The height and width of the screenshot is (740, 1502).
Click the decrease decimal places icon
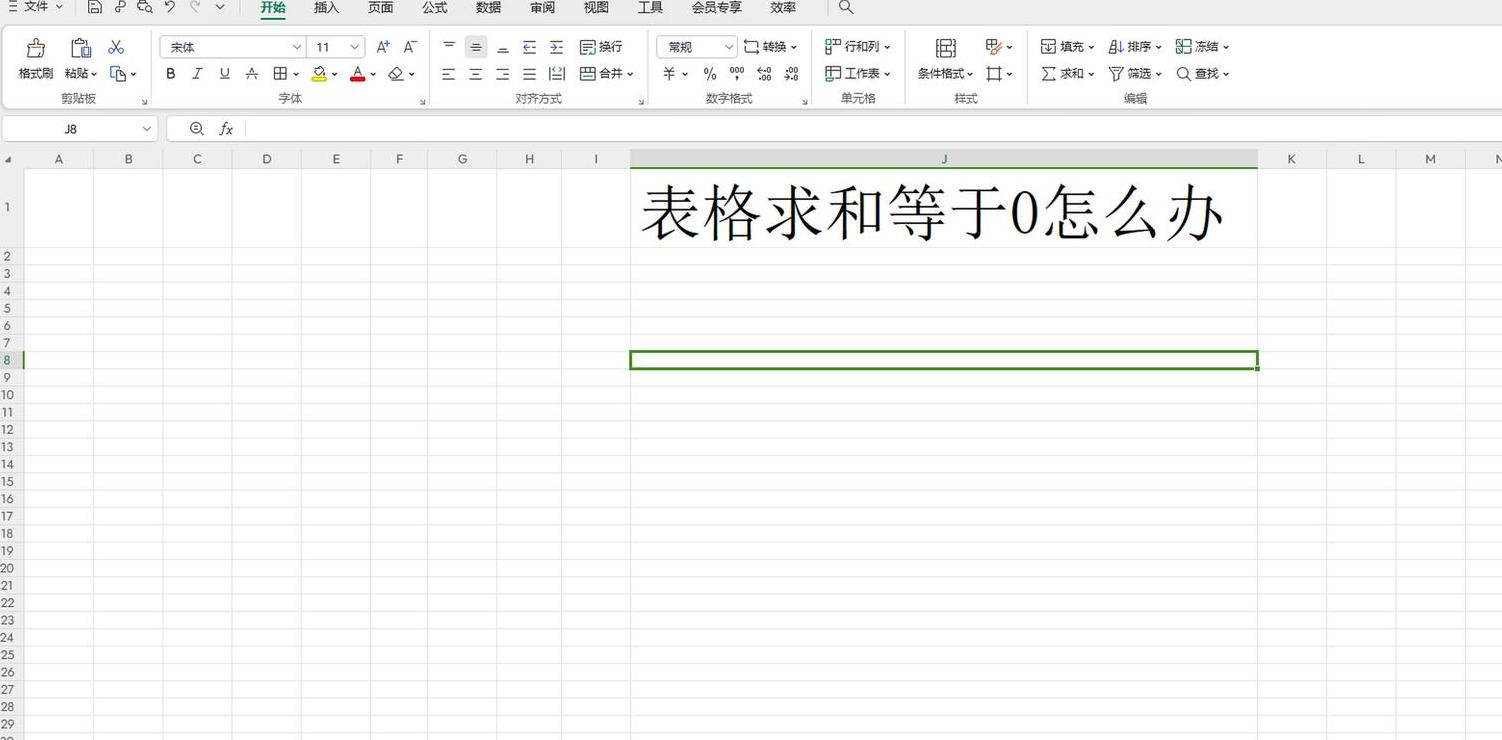pyautogui.click(x=791, y=74)
